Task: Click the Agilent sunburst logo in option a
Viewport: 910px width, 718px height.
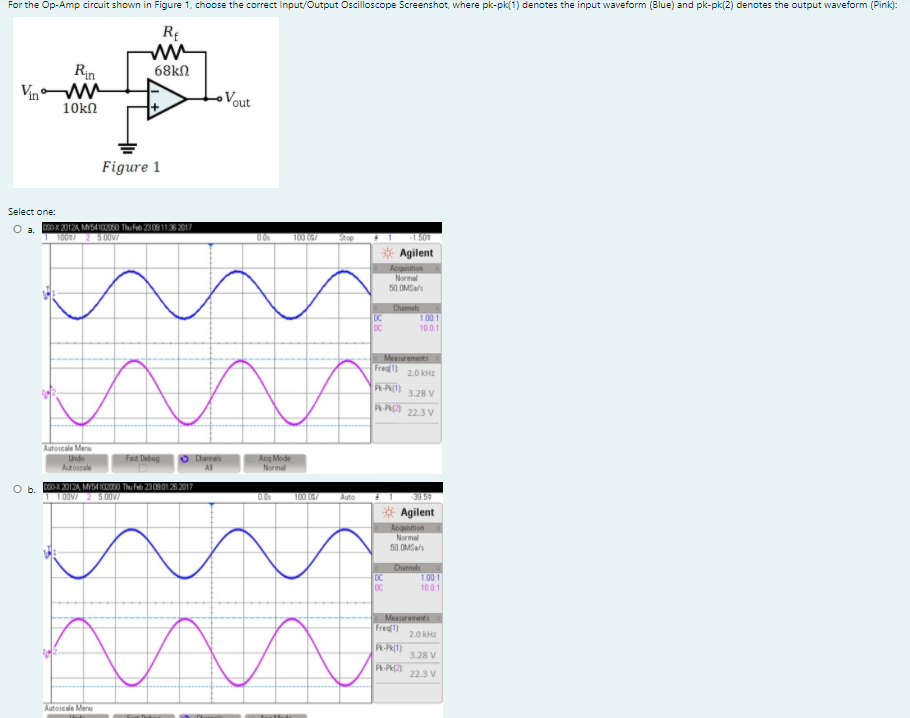Action: (x=385, y=253)
